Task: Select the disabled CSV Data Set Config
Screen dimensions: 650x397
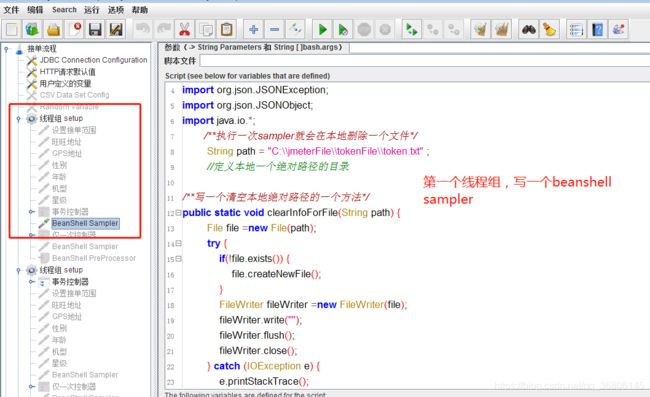Action: click(75, 95)
